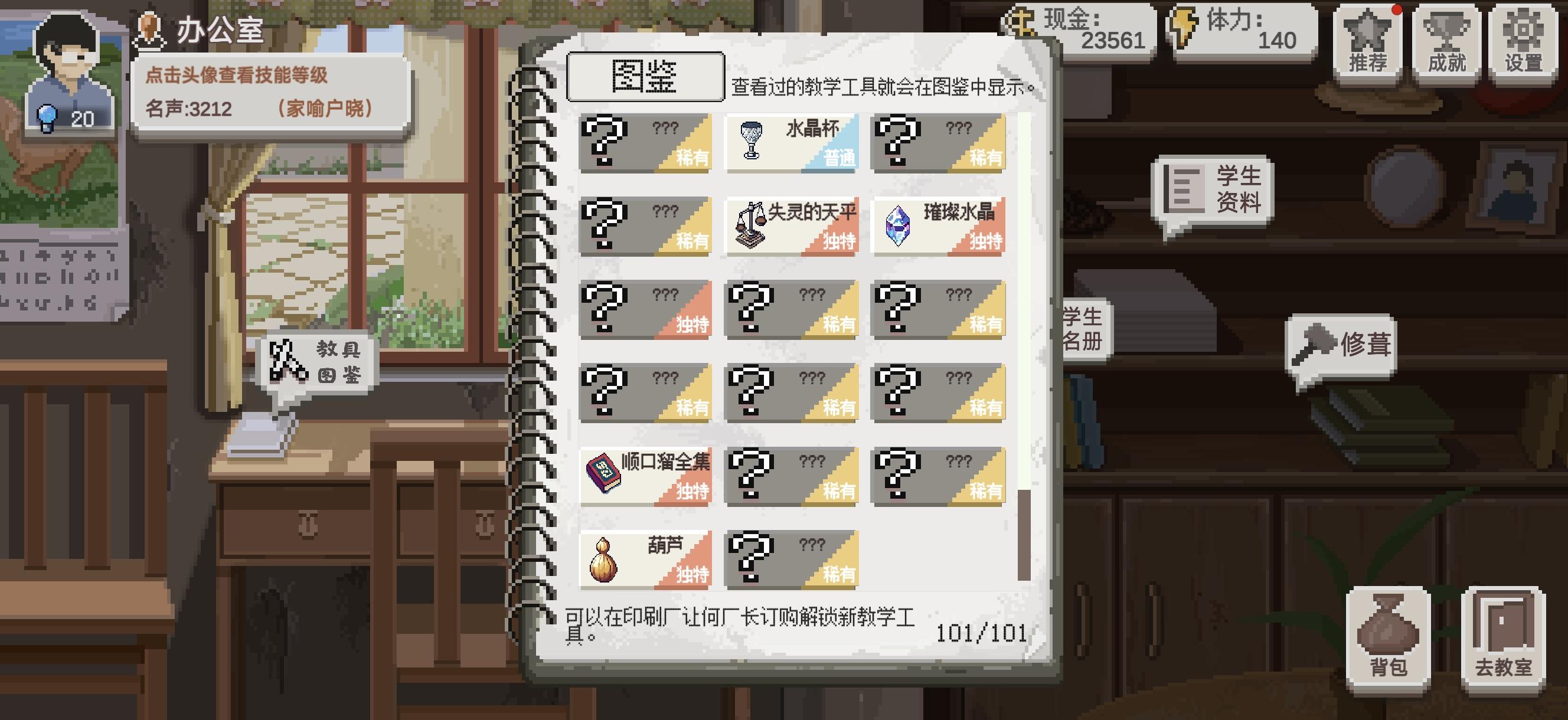Click the 教具图鉴 scissors bubble
Viewport: 1568px width, 720px height.
click(x=316, y=364)
